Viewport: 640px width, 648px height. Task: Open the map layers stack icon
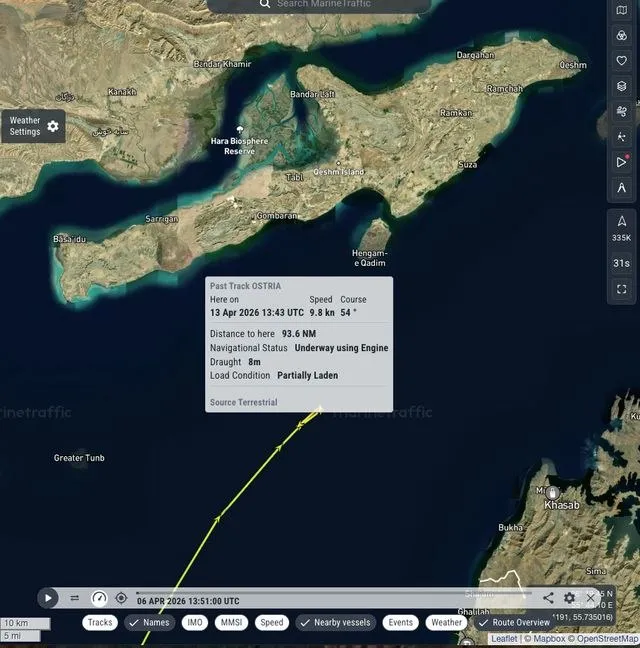pos(622,86)
